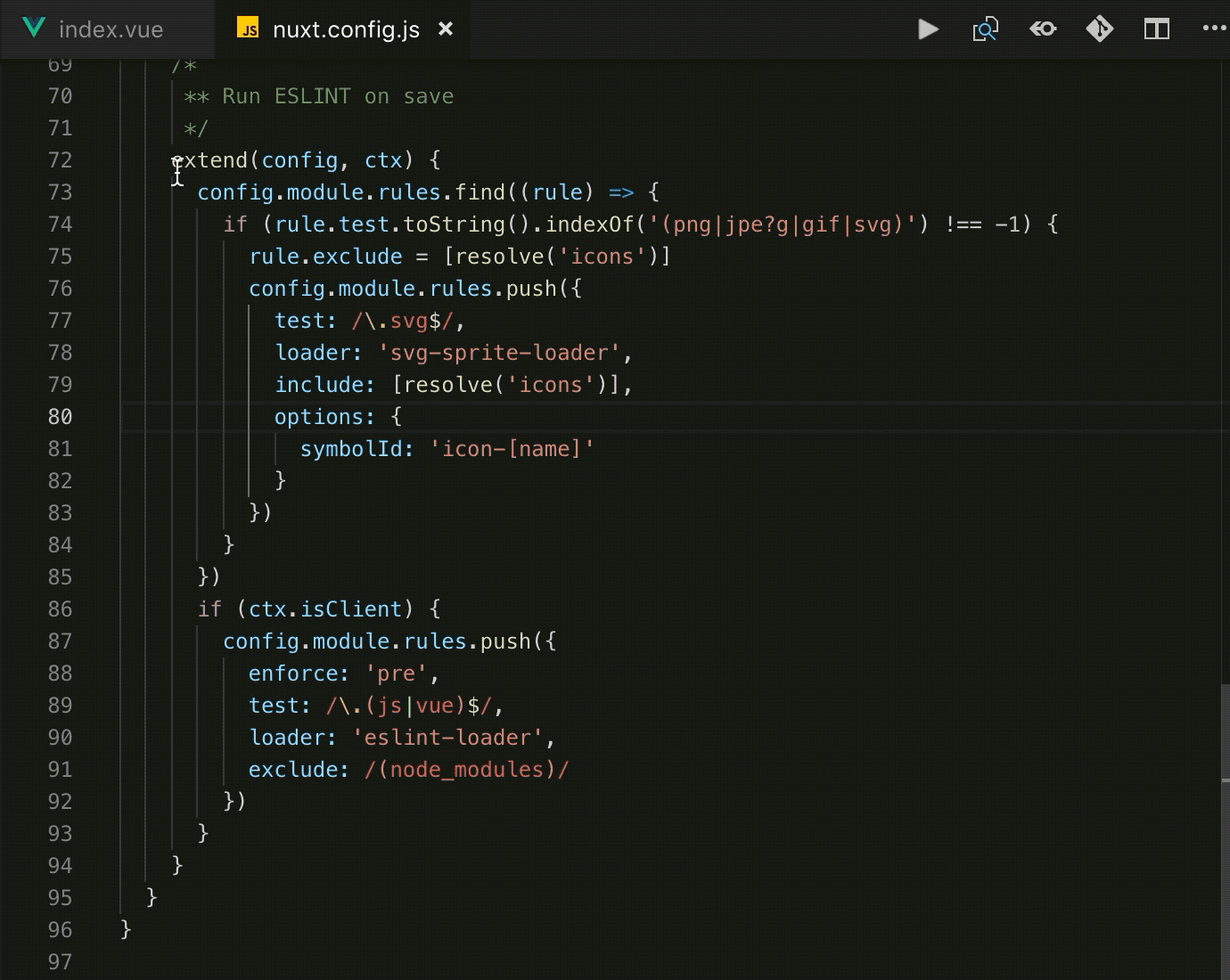This screenshot has height=980, width=1230.
Task: Click line number 80
Action: click(x=60, y=417)
